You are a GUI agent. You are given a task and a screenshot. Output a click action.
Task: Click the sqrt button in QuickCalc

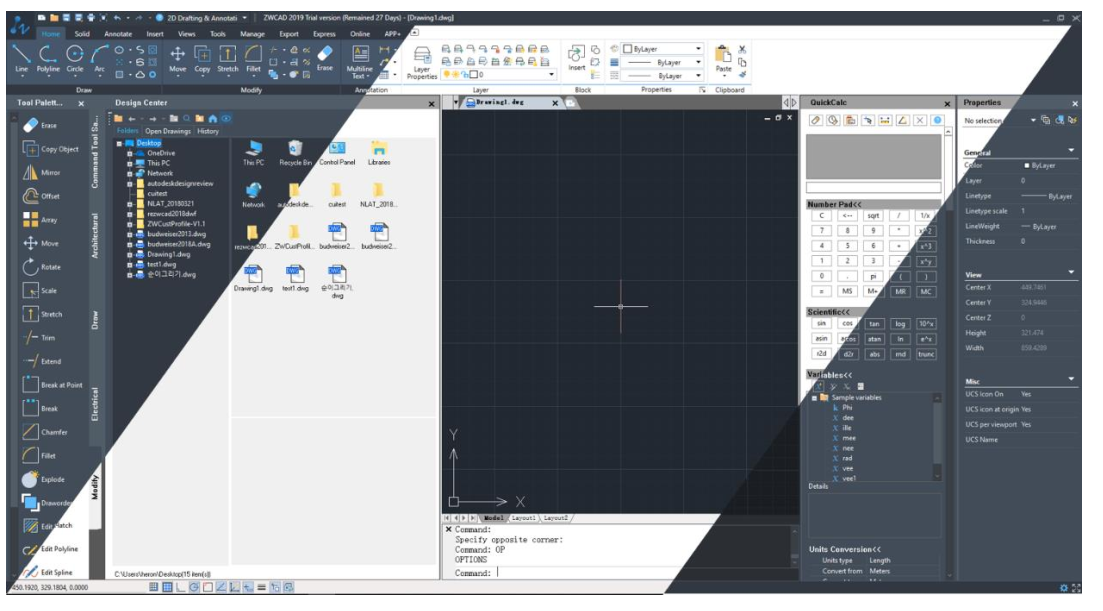tap(873, 216)
